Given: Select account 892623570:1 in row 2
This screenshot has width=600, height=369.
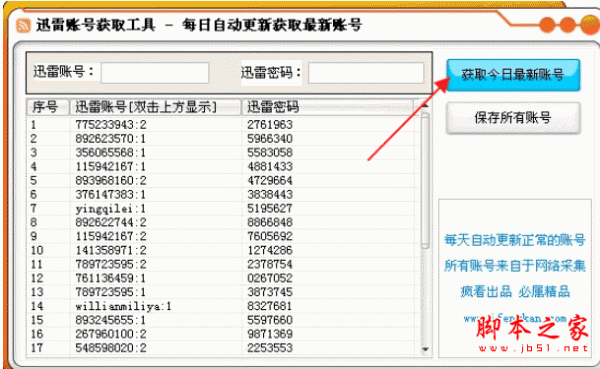Looking at the screenshot, I should click(110, 139).
